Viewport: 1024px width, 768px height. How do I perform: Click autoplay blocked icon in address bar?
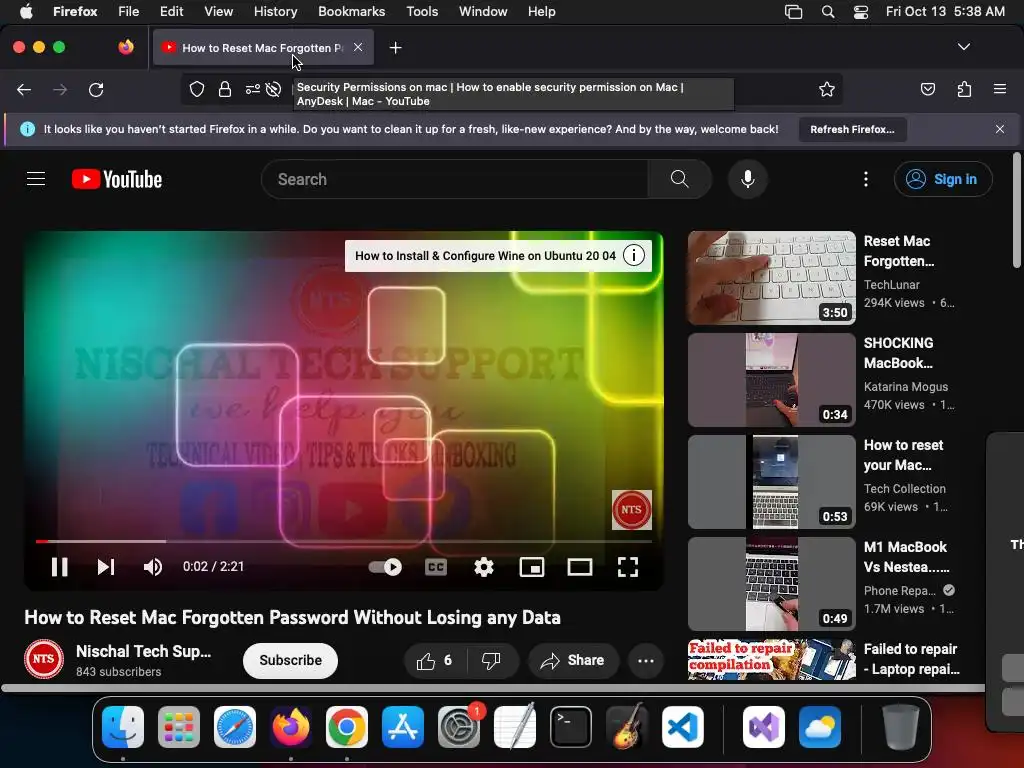(x=274, y=89)
